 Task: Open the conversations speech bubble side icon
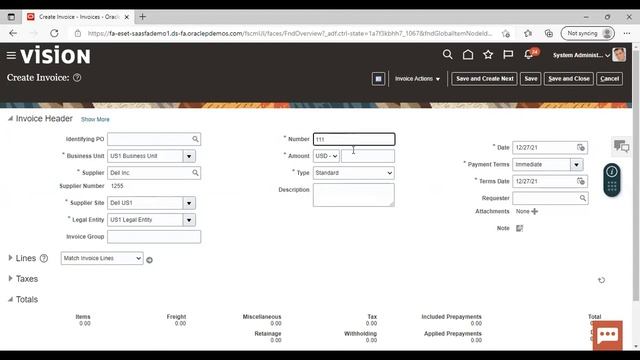[621, 146]
